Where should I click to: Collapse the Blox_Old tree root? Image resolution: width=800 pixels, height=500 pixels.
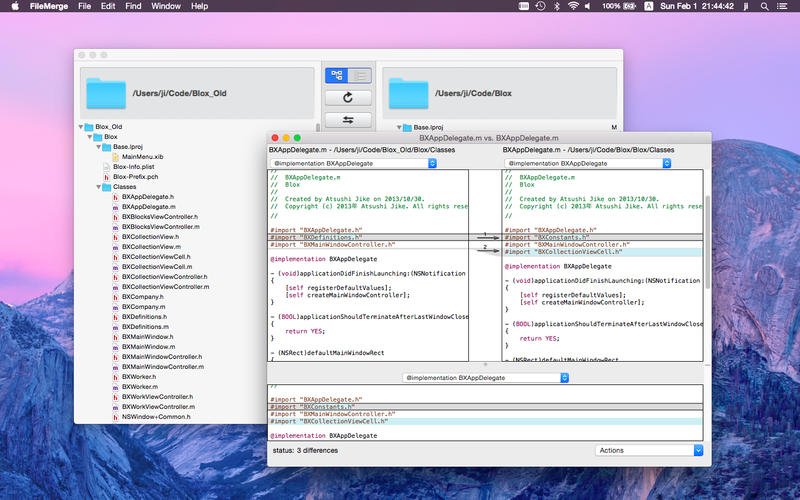(81, 127)
